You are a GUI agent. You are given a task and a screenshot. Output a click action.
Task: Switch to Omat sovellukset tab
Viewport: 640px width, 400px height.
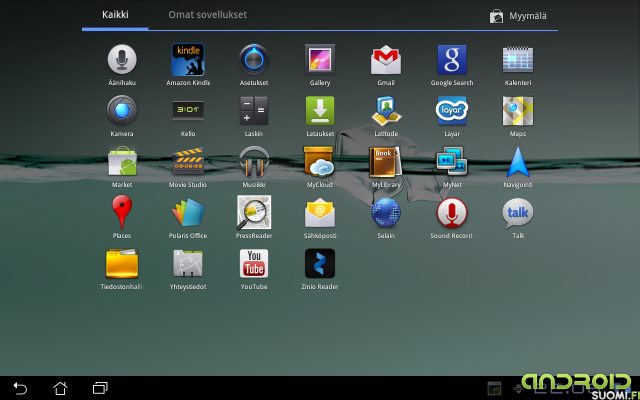207,15
